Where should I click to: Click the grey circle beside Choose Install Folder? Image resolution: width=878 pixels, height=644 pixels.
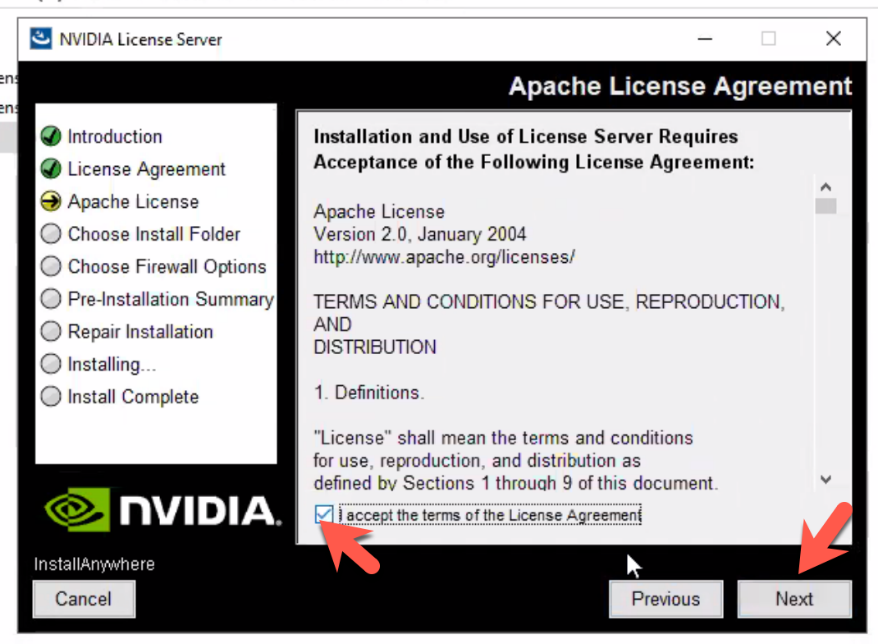pos(51,234)
